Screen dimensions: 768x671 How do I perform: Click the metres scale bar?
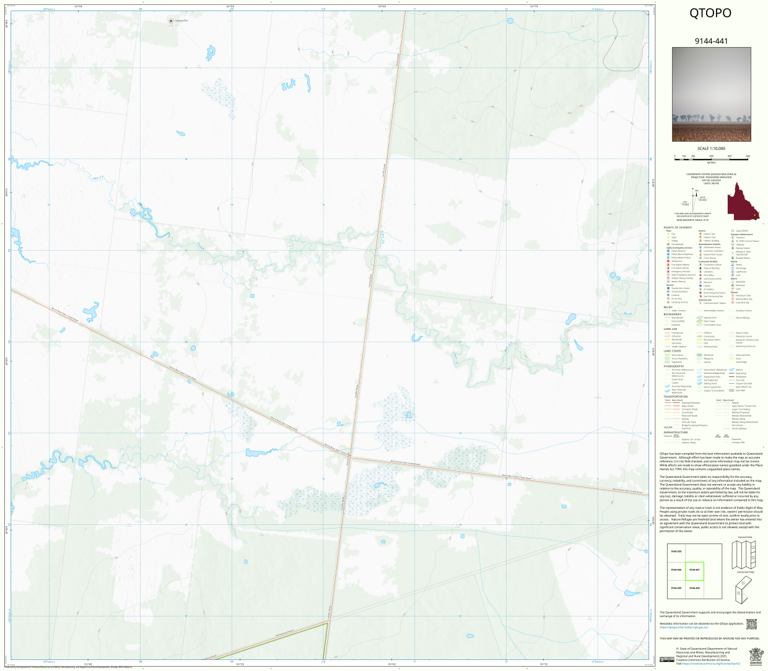coord(711,158)
